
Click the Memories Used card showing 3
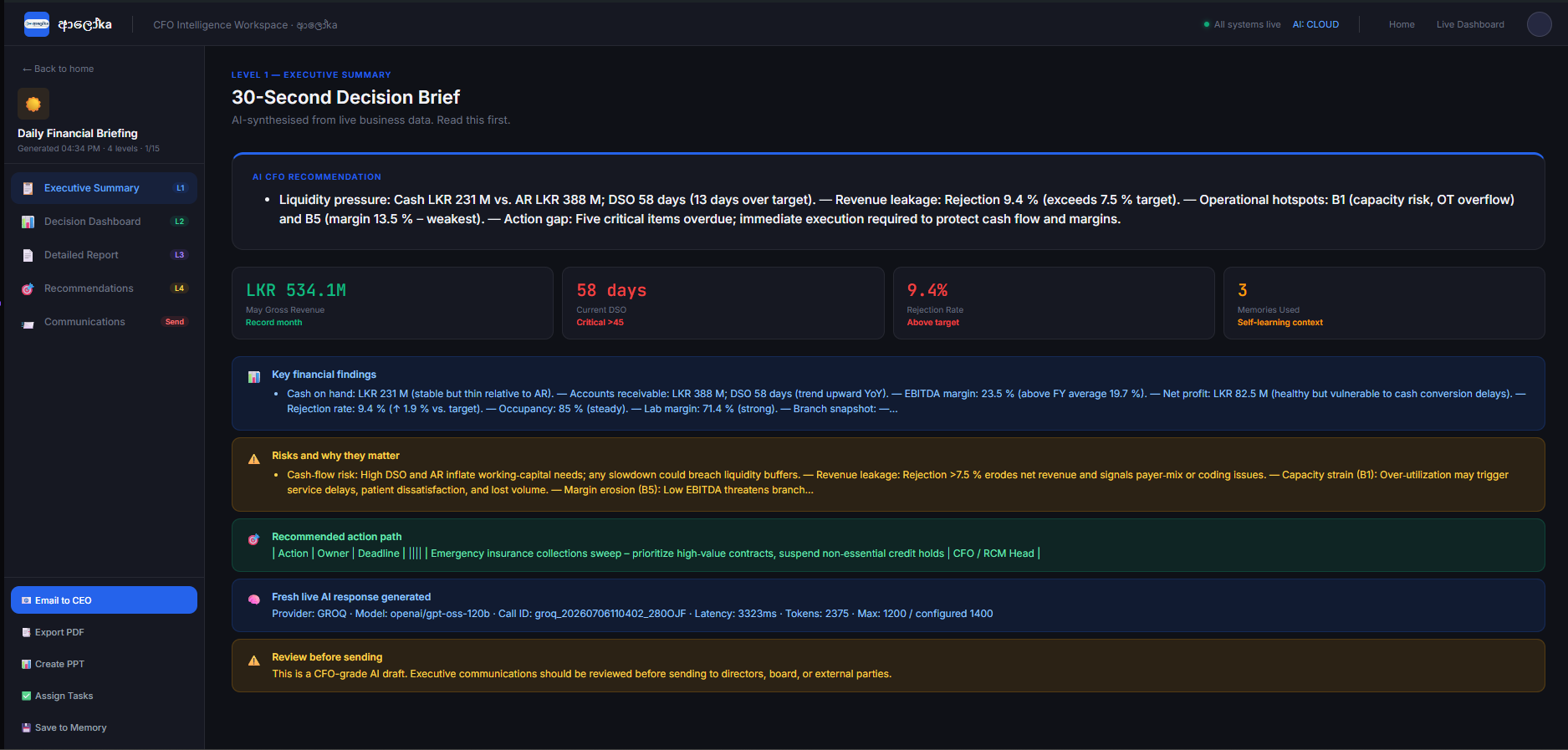pyautogui.click(x=1384, y=303)
